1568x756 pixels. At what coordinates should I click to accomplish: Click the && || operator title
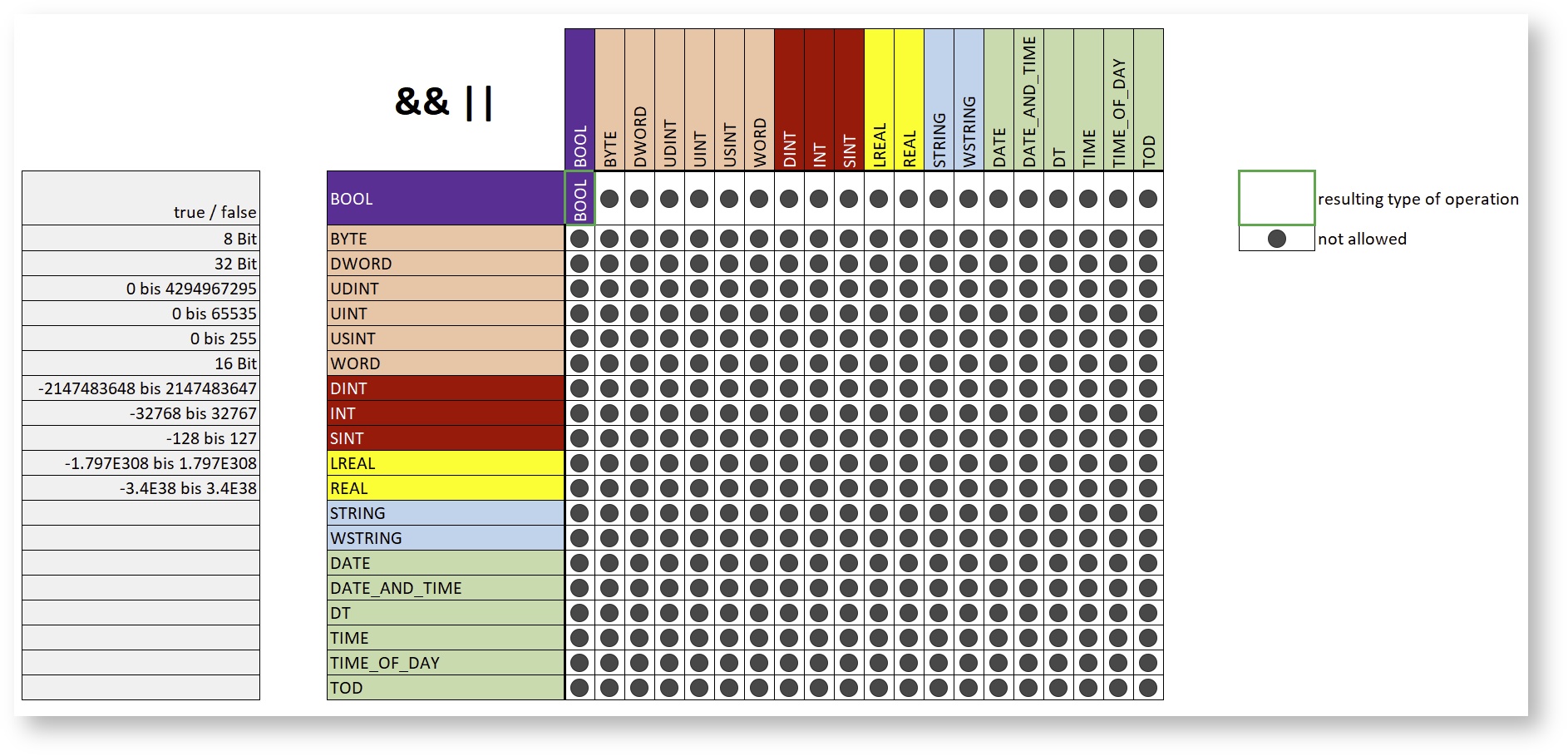click(x=444, y=102)
